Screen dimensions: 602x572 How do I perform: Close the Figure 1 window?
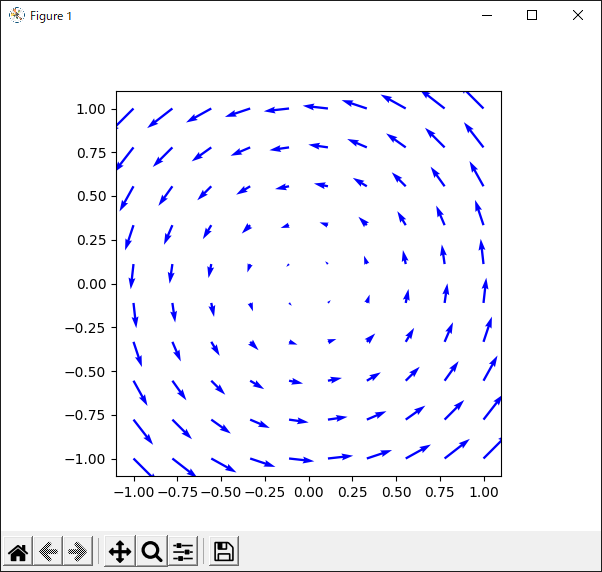click(x=577, y=15)
